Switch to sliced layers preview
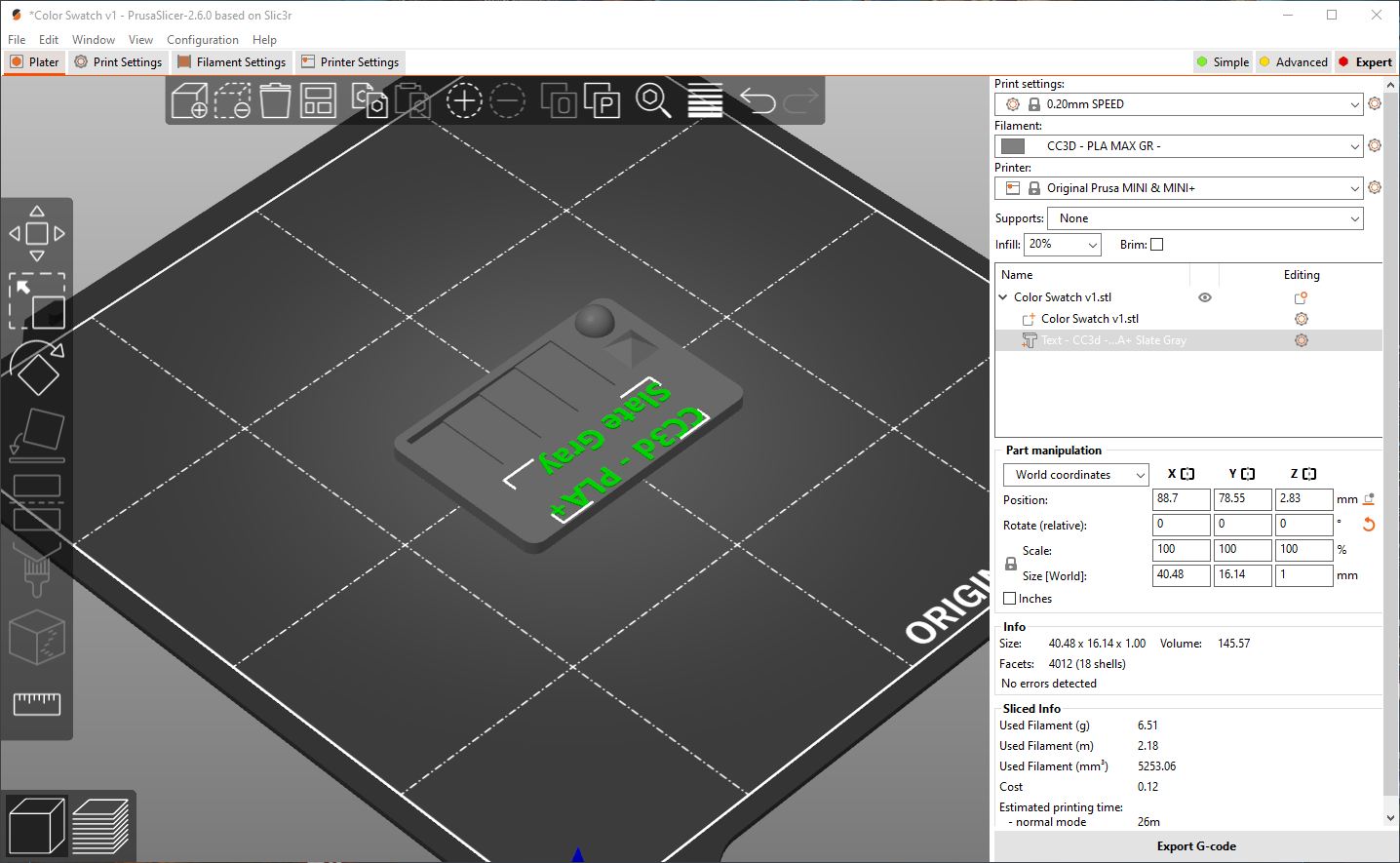Viewport: 1400px width, 863px height. (x=100, y=826)
